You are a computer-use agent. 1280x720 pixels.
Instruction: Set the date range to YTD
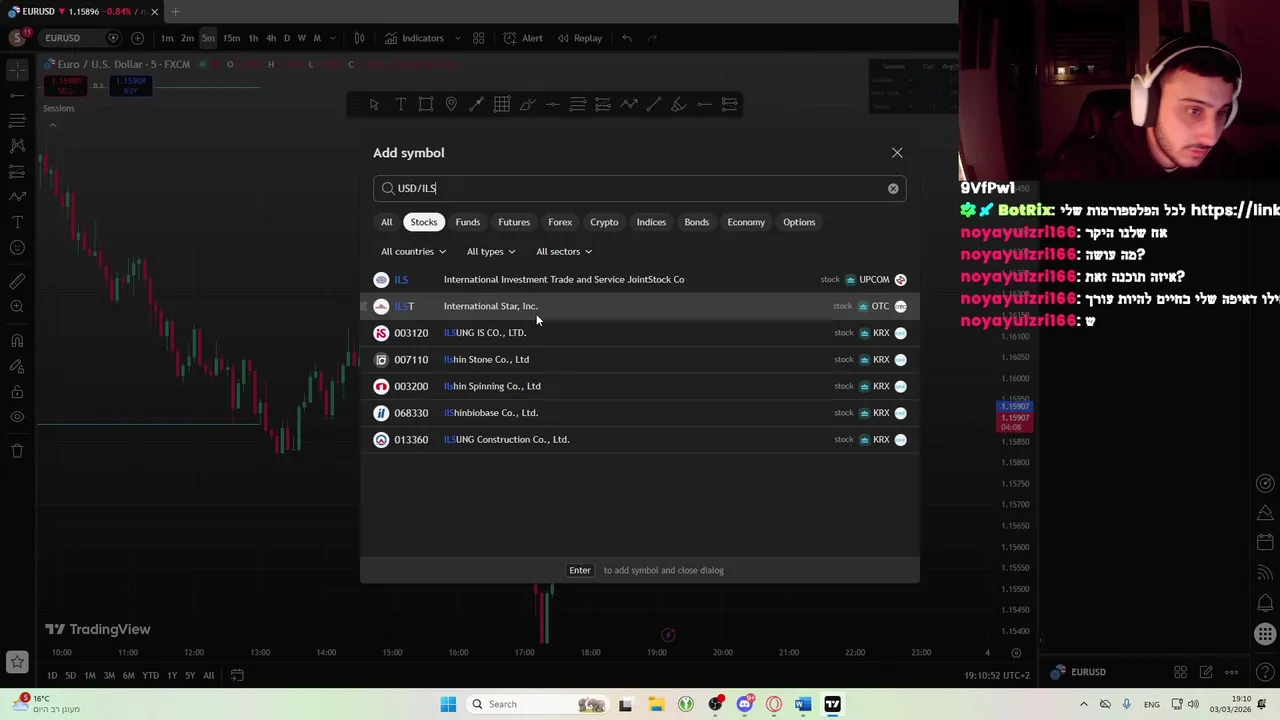point(150,676)
